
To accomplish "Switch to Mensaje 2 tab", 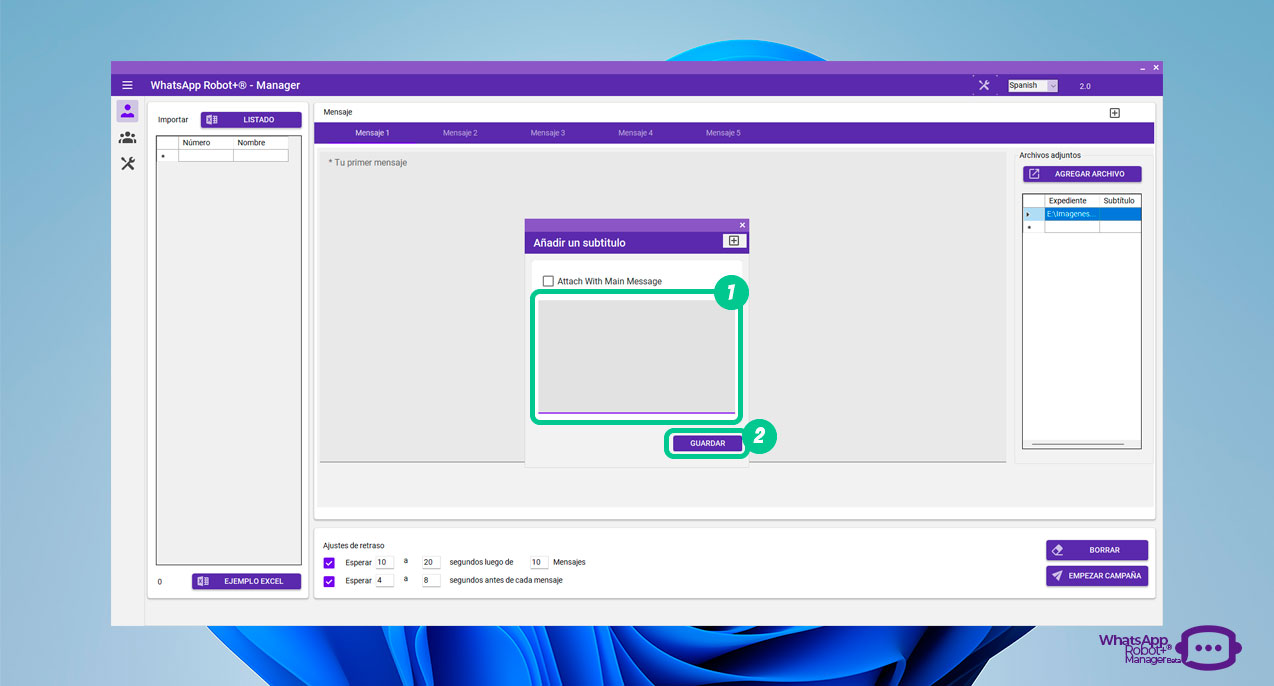I will pyautogui.click(x=460, y=133).
